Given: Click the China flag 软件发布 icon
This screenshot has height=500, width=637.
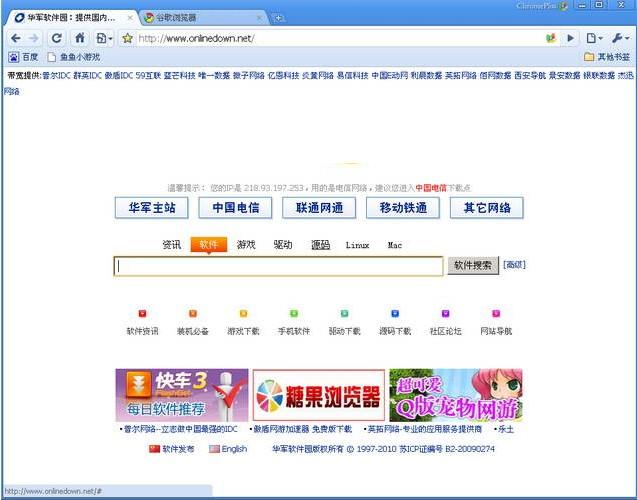Looking at the screenshot, I should pyautogui.click(x=154, y=449).
